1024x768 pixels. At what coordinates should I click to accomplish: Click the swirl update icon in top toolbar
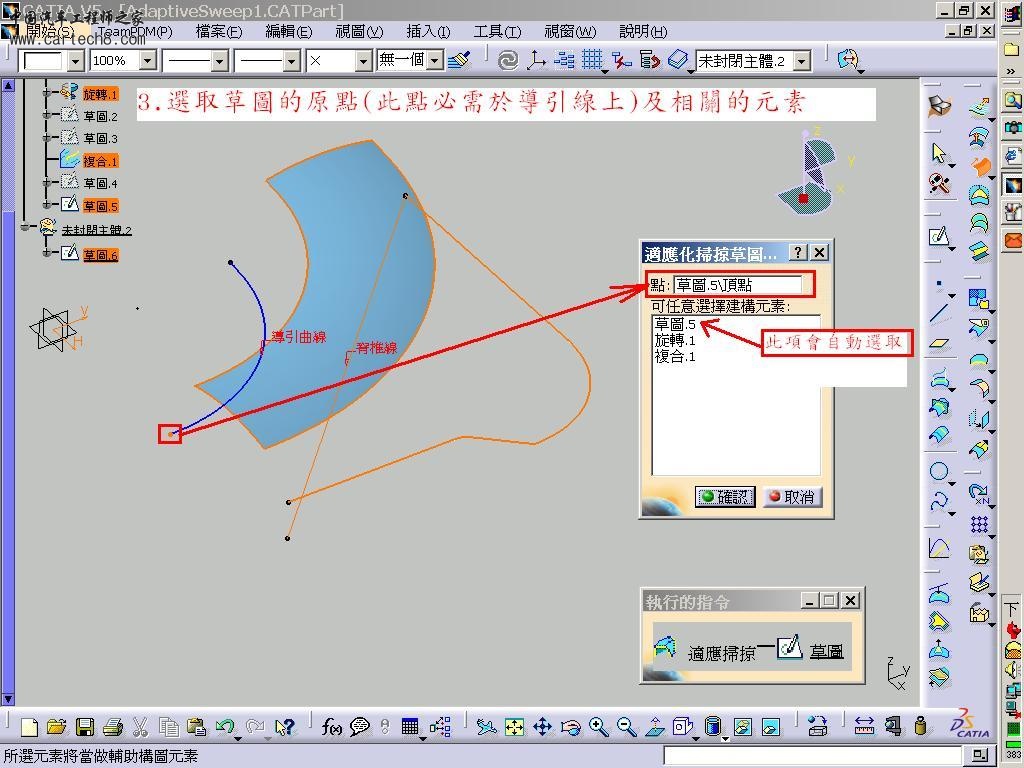click(x=507, y=60)
